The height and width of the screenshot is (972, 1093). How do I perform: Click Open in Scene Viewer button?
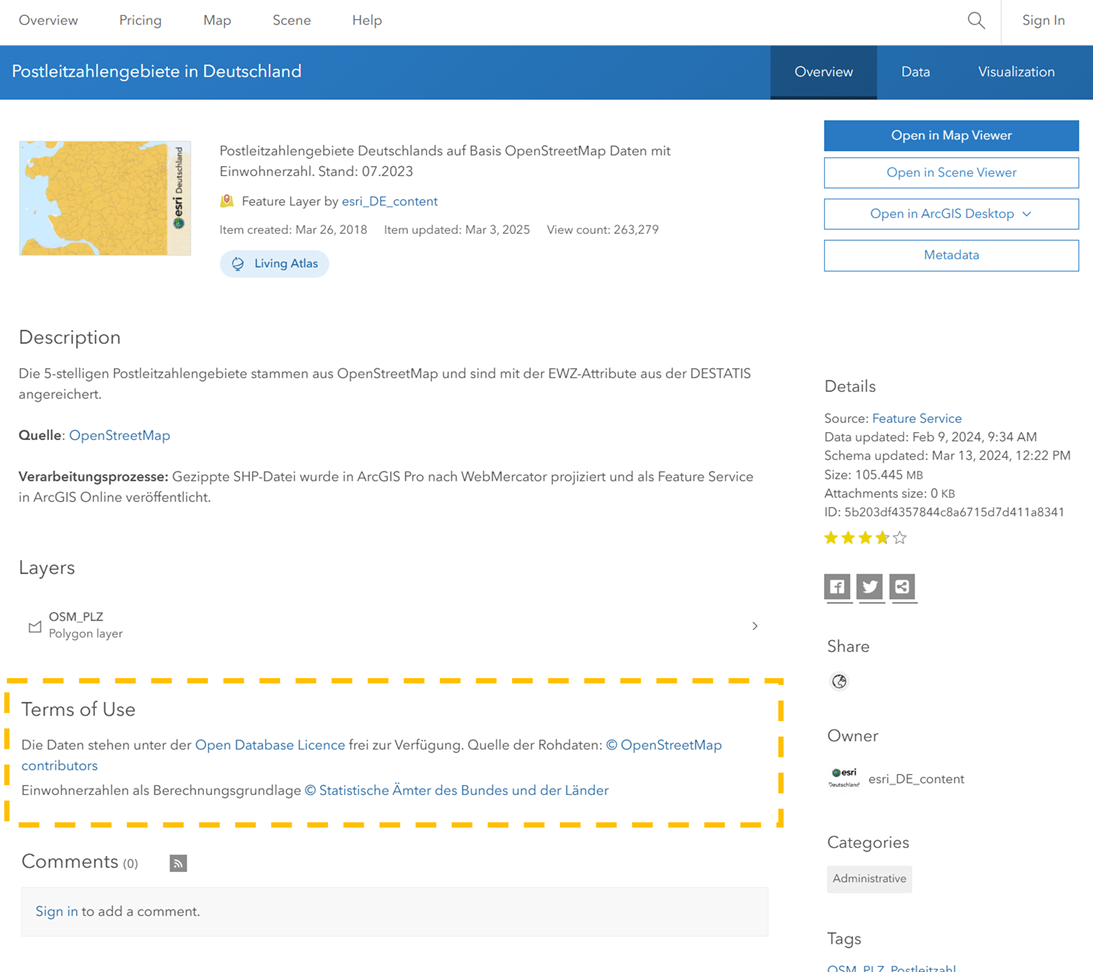click(951, 172)
